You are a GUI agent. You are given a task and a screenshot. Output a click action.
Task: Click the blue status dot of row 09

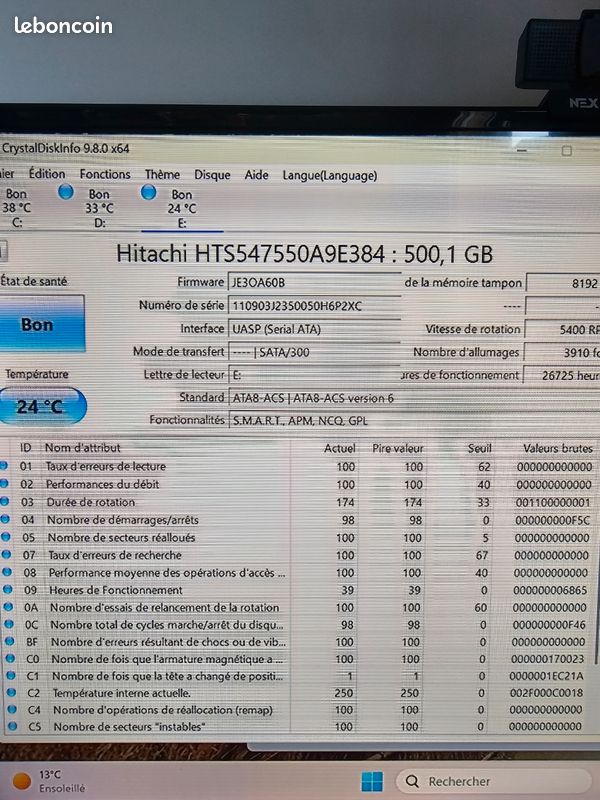point(8,589)
